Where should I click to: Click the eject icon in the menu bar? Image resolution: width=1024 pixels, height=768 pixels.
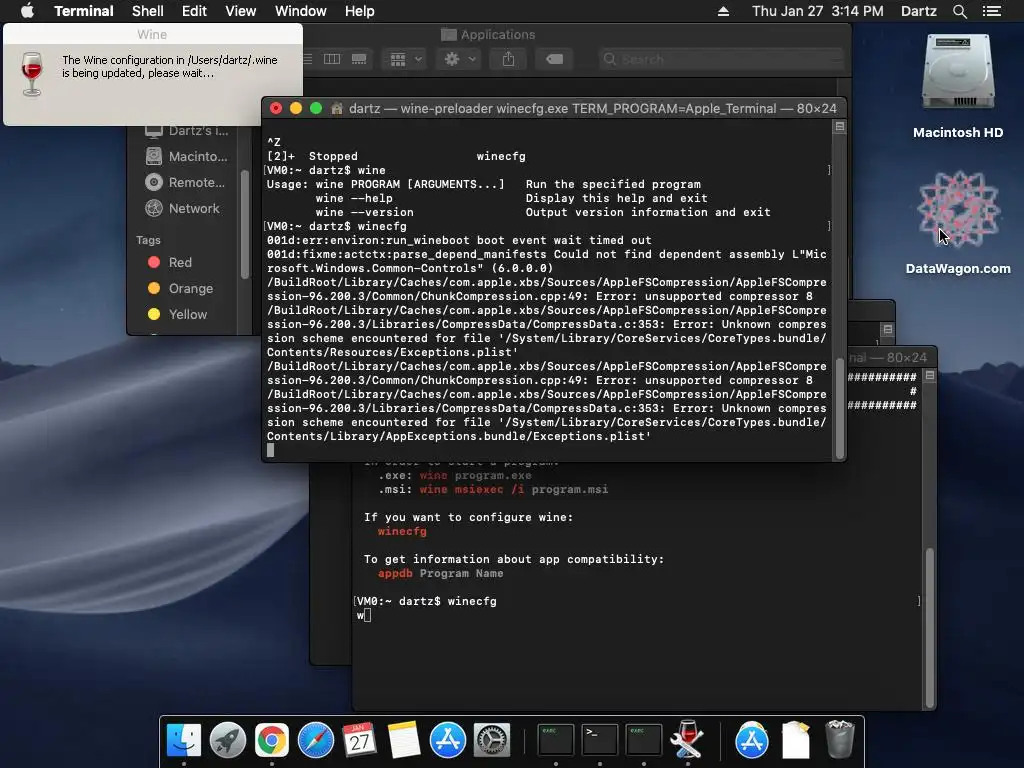[x=723, y=11]
